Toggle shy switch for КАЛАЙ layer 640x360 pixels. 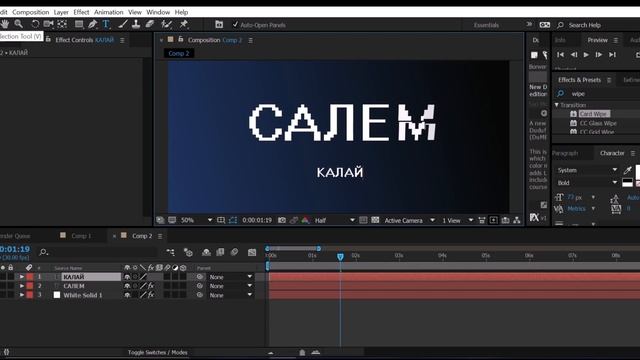(127, 277)
